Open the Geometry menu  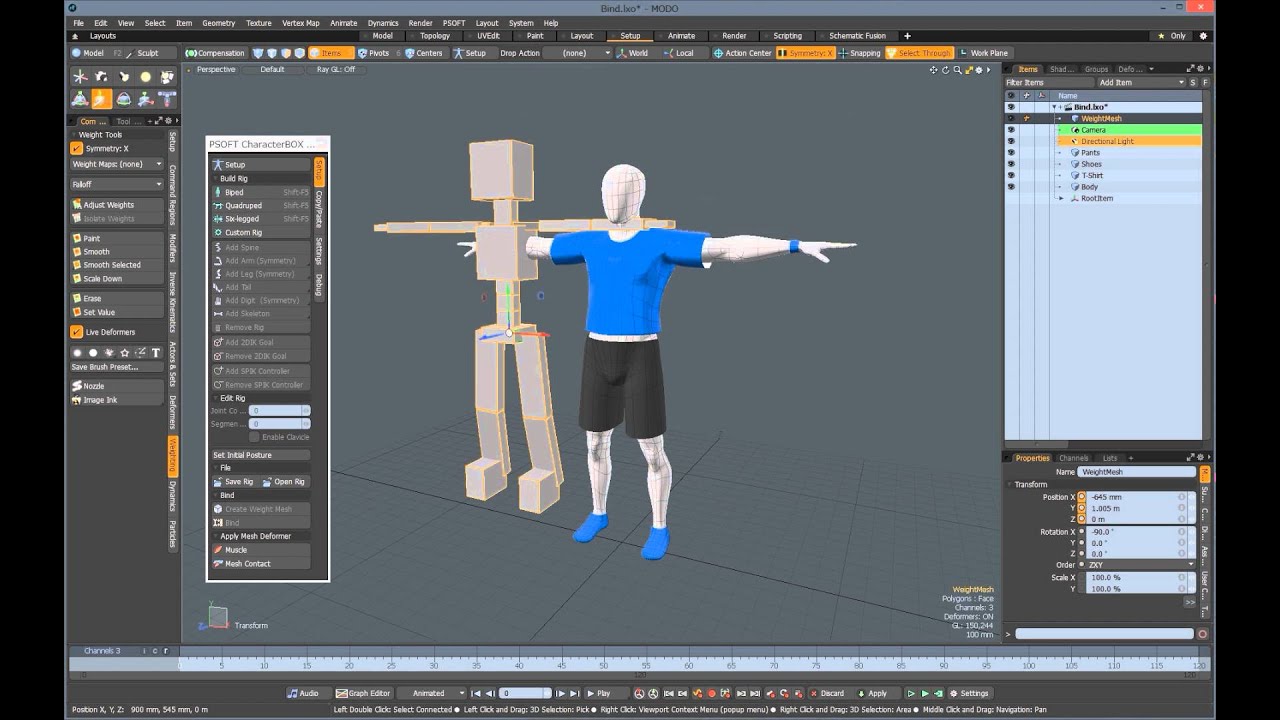(218, 23)
